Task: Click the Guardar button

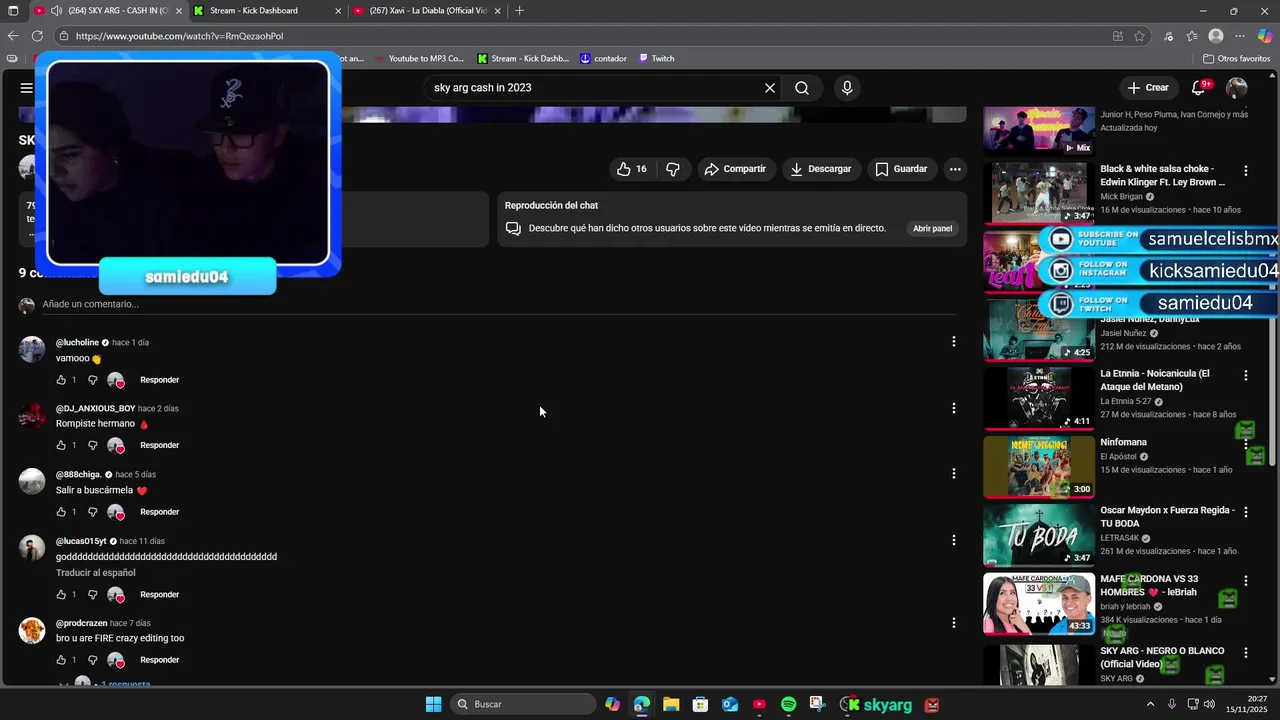Action: coord(902,169)
